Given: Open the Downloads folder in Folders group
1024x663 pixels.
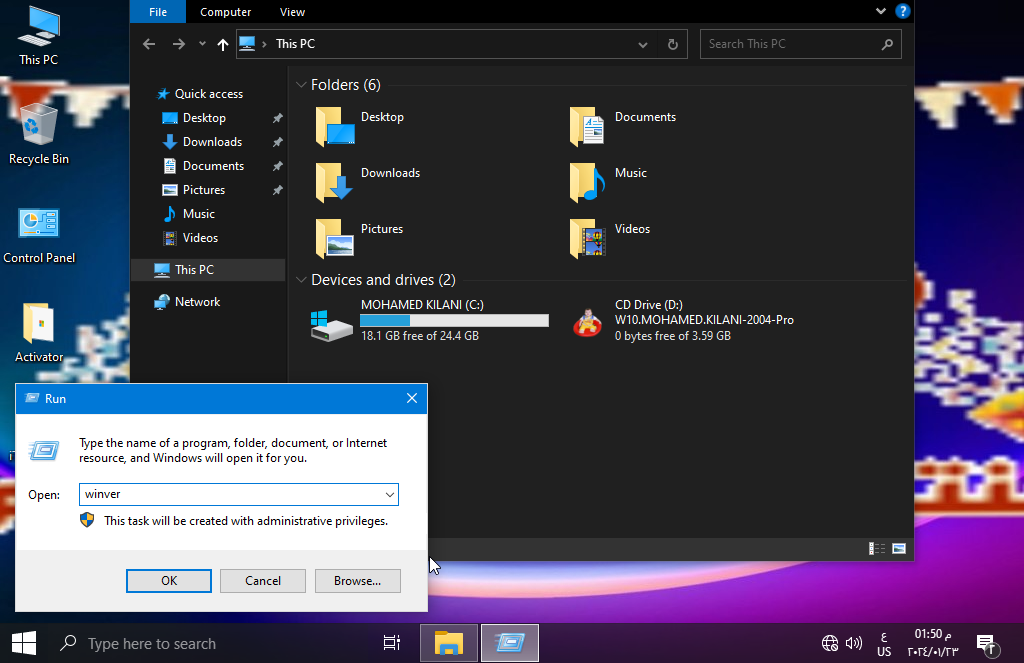Looking at the screenshot, I should pos(368,182).
